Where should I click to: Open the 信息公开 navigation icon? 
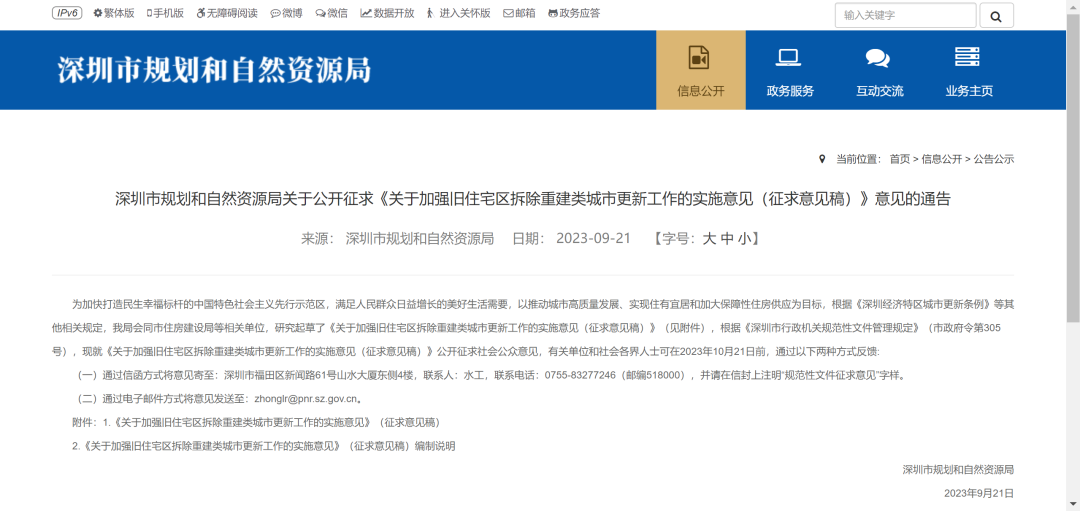[699, 58]
